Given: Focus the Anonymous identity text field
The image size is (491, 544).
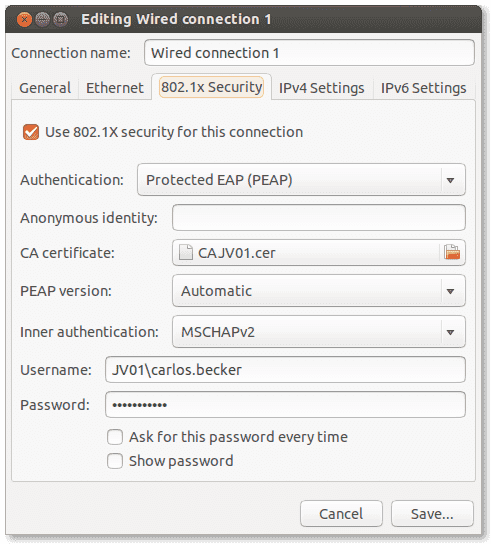Looking at the screenshot, I should tap(319, 218).
